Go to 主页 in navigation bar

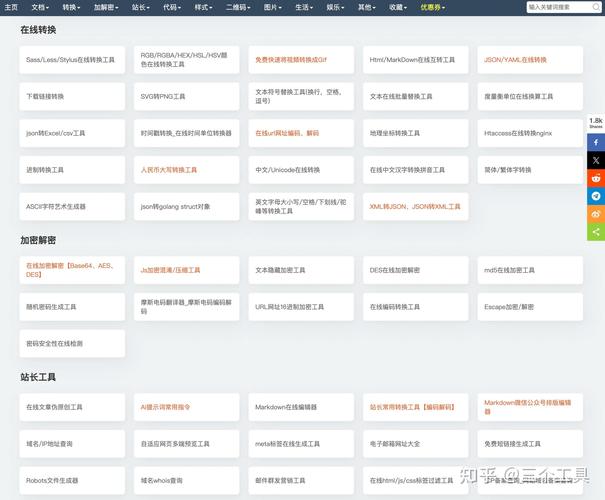(x=11, y=7)
